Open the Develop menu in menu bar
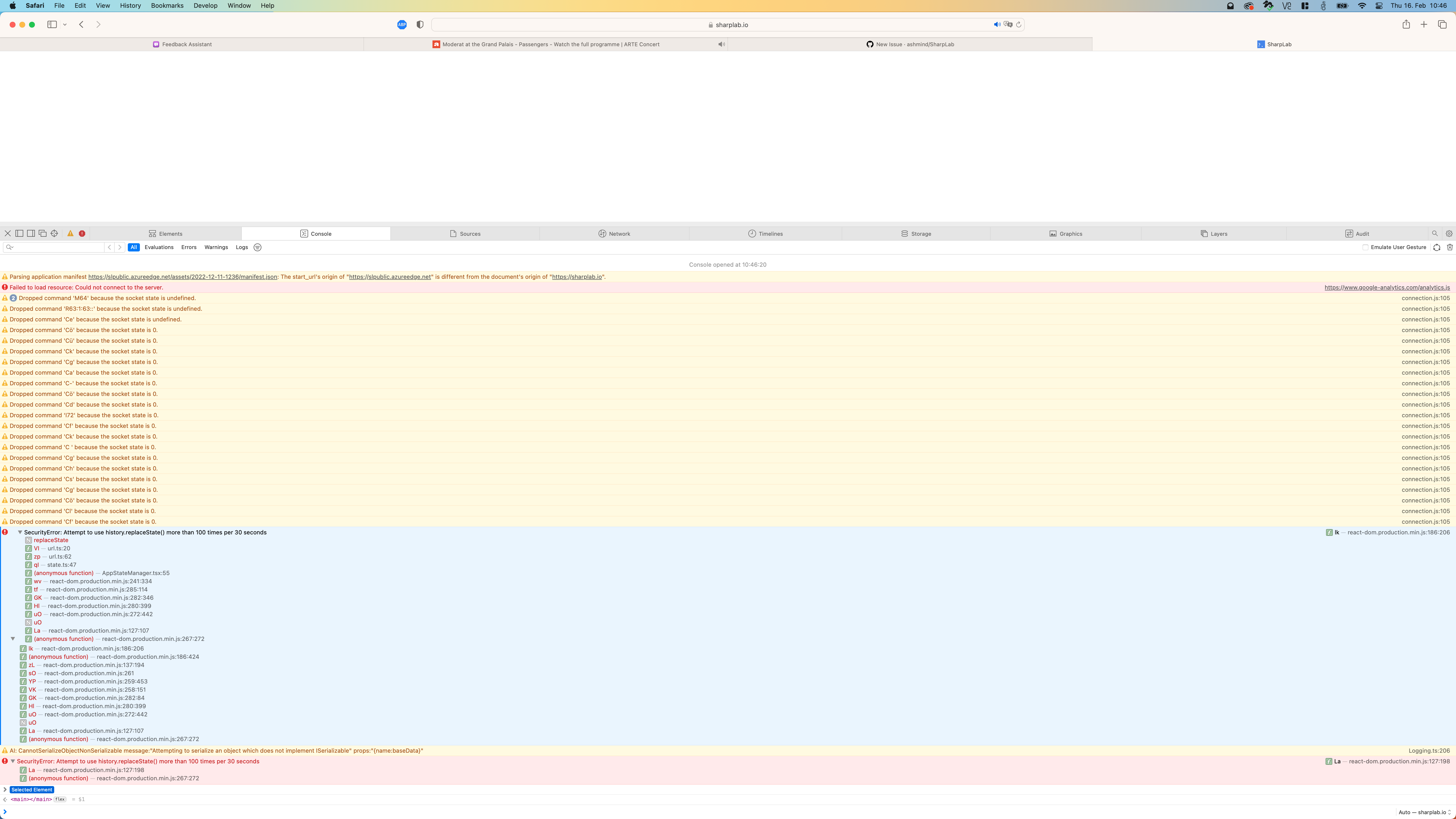This screenshot has height=819, width=1456. 205,5
